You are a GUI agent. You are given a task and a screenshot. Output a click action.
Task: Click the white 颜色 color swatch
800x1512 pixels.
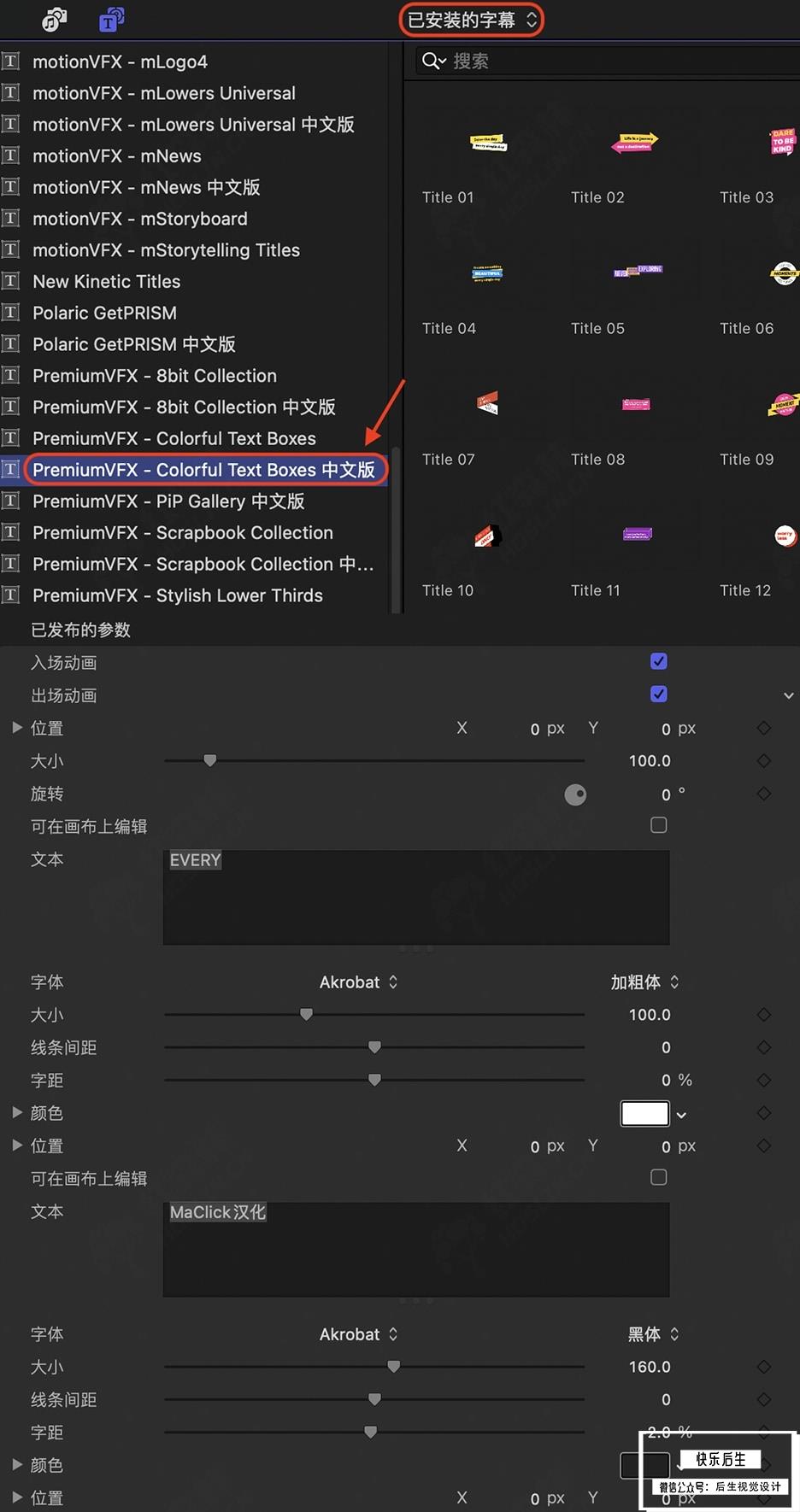pyautogui.click(x=644, y=1114)
